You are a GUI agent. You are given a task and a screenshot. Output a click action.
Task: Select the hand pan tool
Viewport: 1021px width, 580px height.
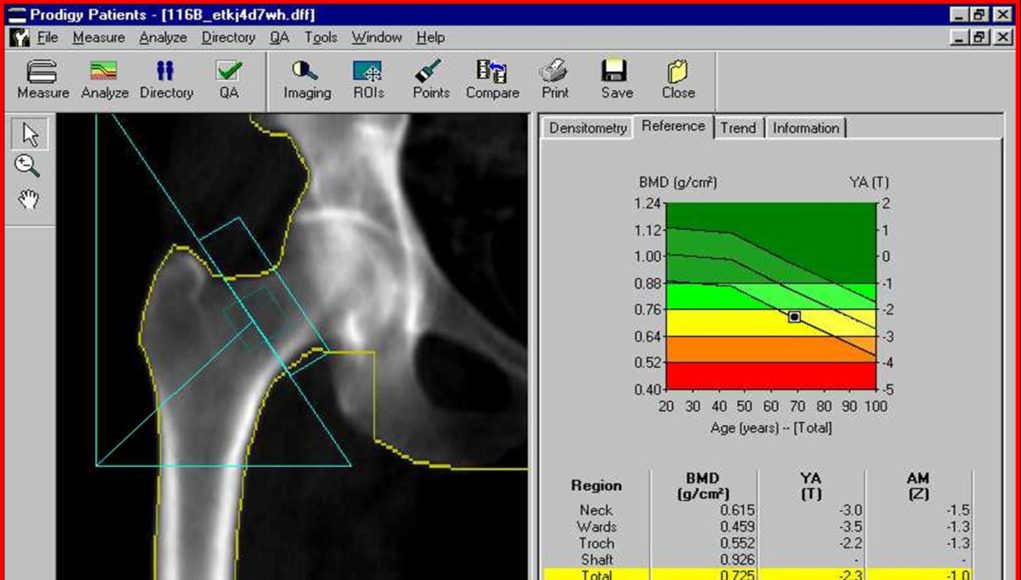tap(28, 199)
